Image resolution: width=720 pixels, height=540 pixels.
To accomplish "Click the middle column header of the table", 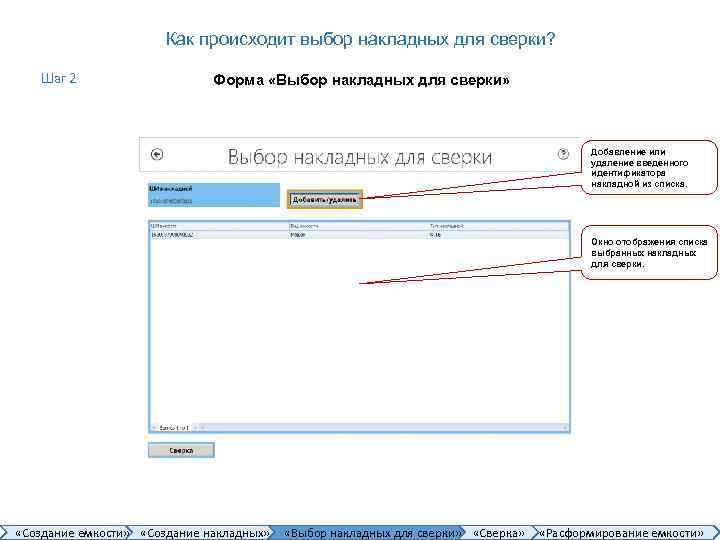I will [x=358, y=226].
